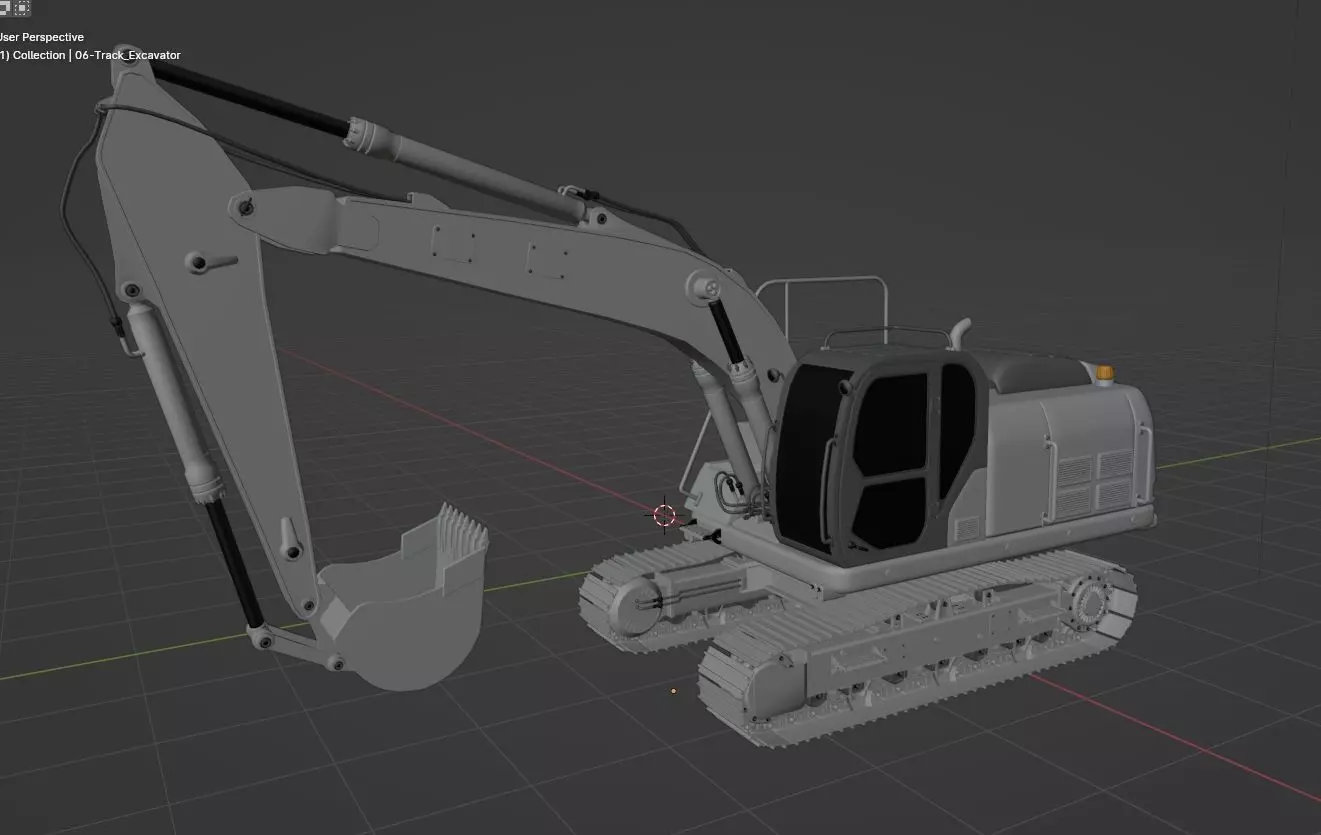The image size is (1321, 835).
Task: Click the '06-Track_Excavator' collection text
Action: (128, 55)
